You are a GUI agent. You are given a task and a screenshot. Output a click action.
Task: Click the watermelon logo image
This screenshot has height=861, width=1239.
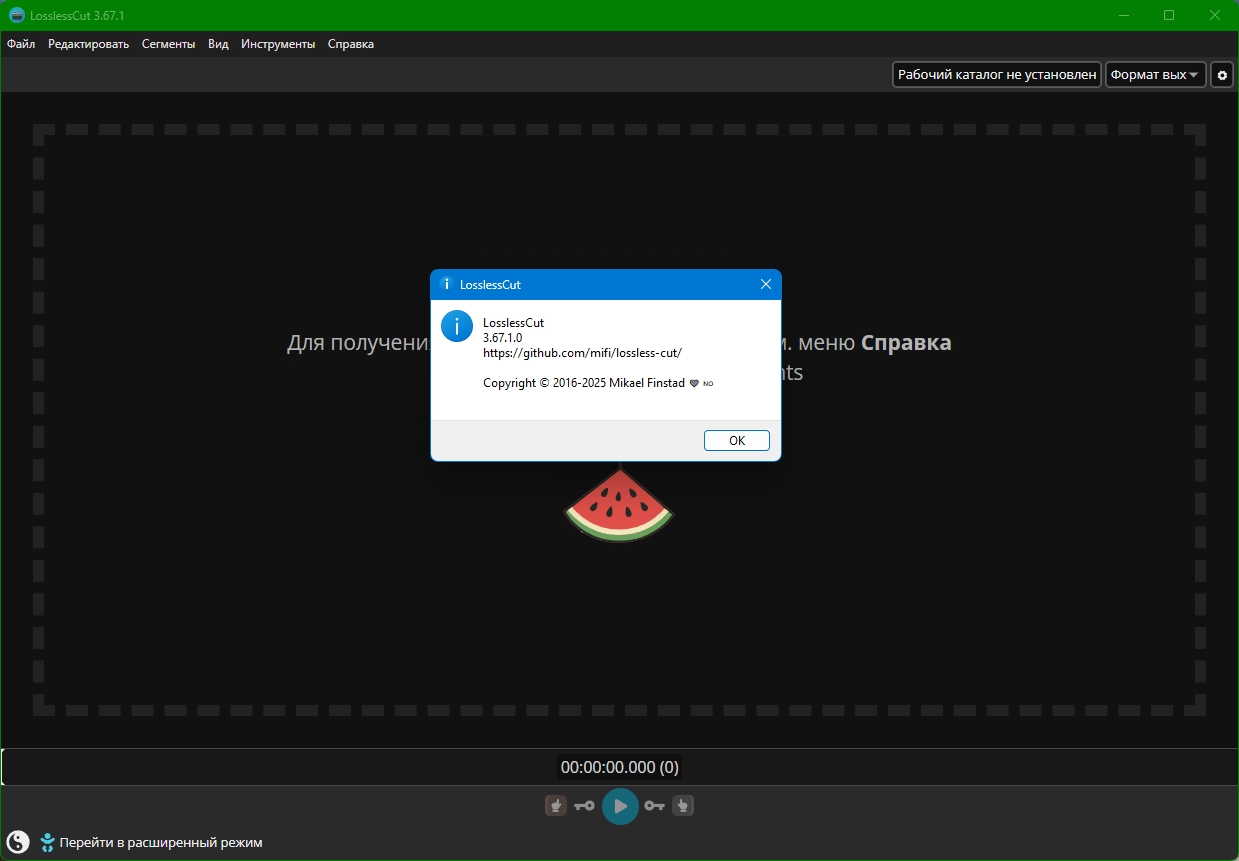[619, 504]
